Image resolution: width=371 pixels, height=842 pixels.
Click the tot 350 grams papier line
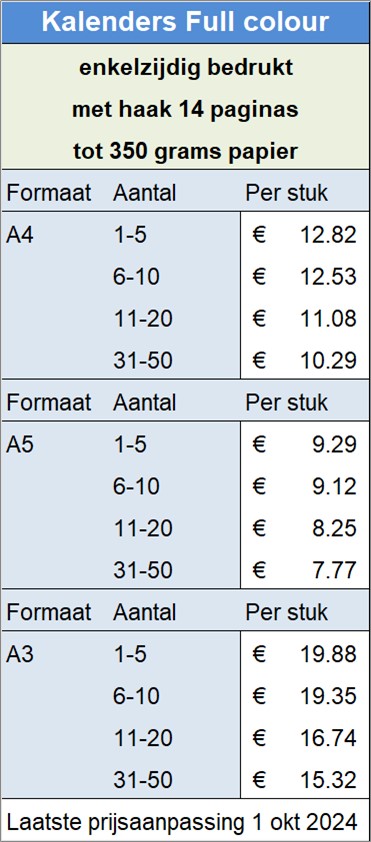pyautogui.click(x=185, y=152)
